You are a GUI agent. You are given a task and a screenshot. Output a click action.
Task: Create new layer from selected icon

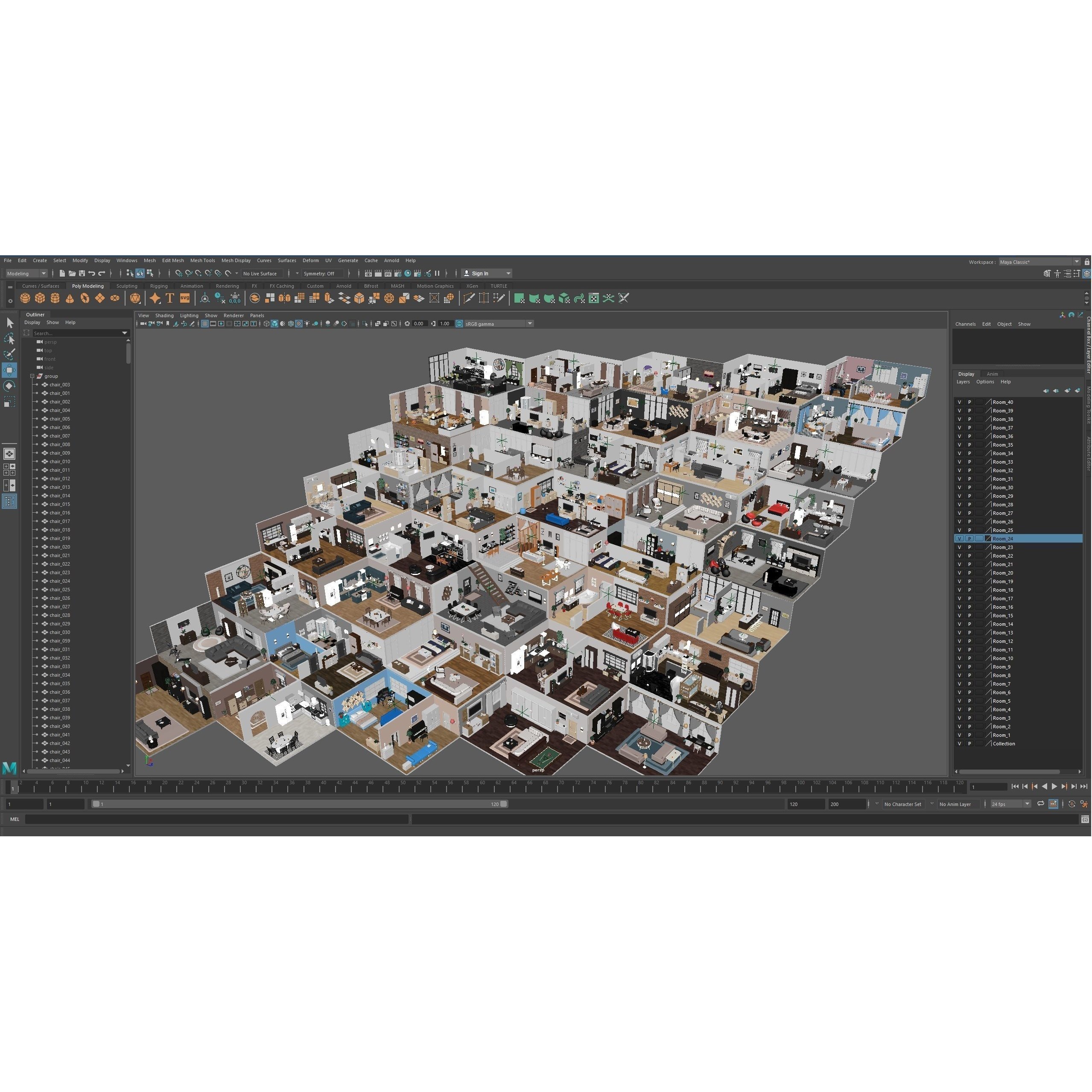click(x=1077, y=391)
